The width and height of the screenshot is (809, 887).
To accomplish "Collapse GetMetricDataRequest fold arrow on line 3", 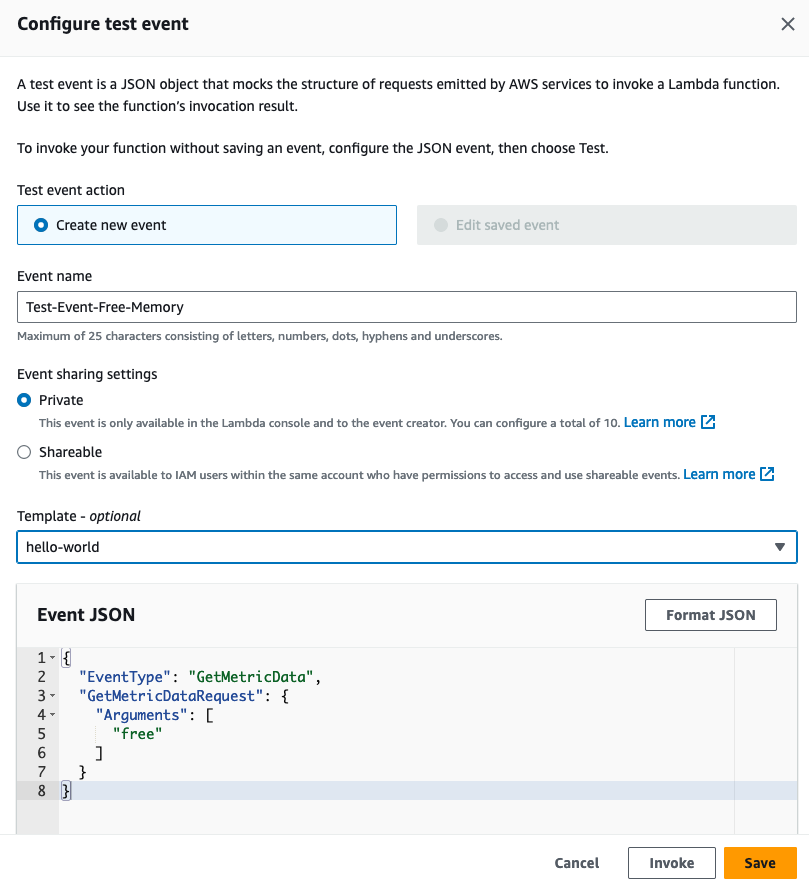I will pyautogui.click(x=53, y=695).
